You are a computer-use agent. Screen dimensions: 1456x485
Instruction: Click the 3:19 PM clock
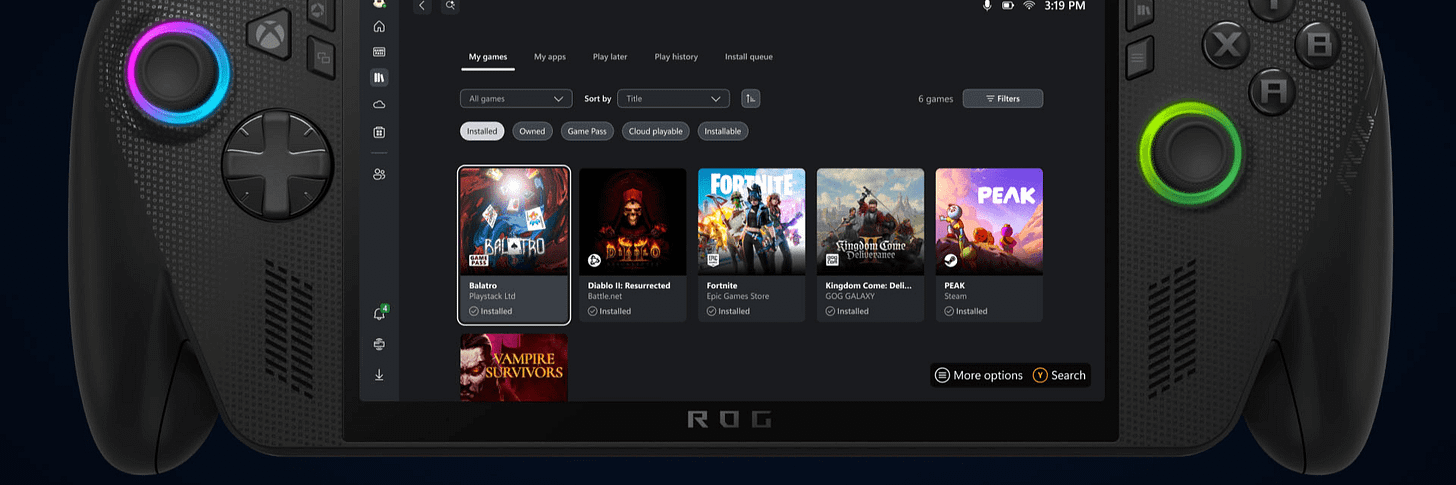pyautogui.click(x=1064, y=6)
